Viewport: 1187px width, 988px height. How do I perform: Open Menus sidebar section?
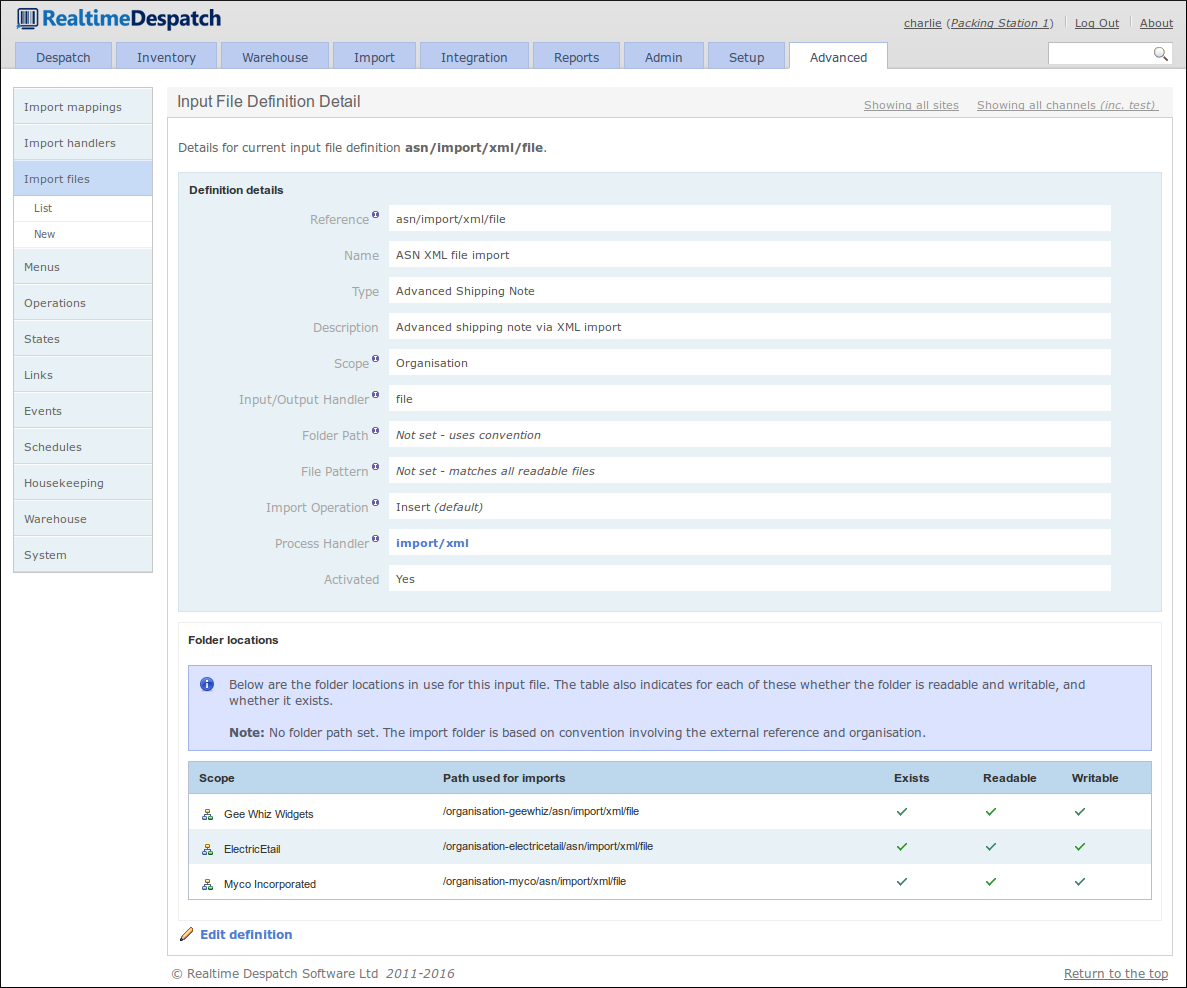click(83, 266)
